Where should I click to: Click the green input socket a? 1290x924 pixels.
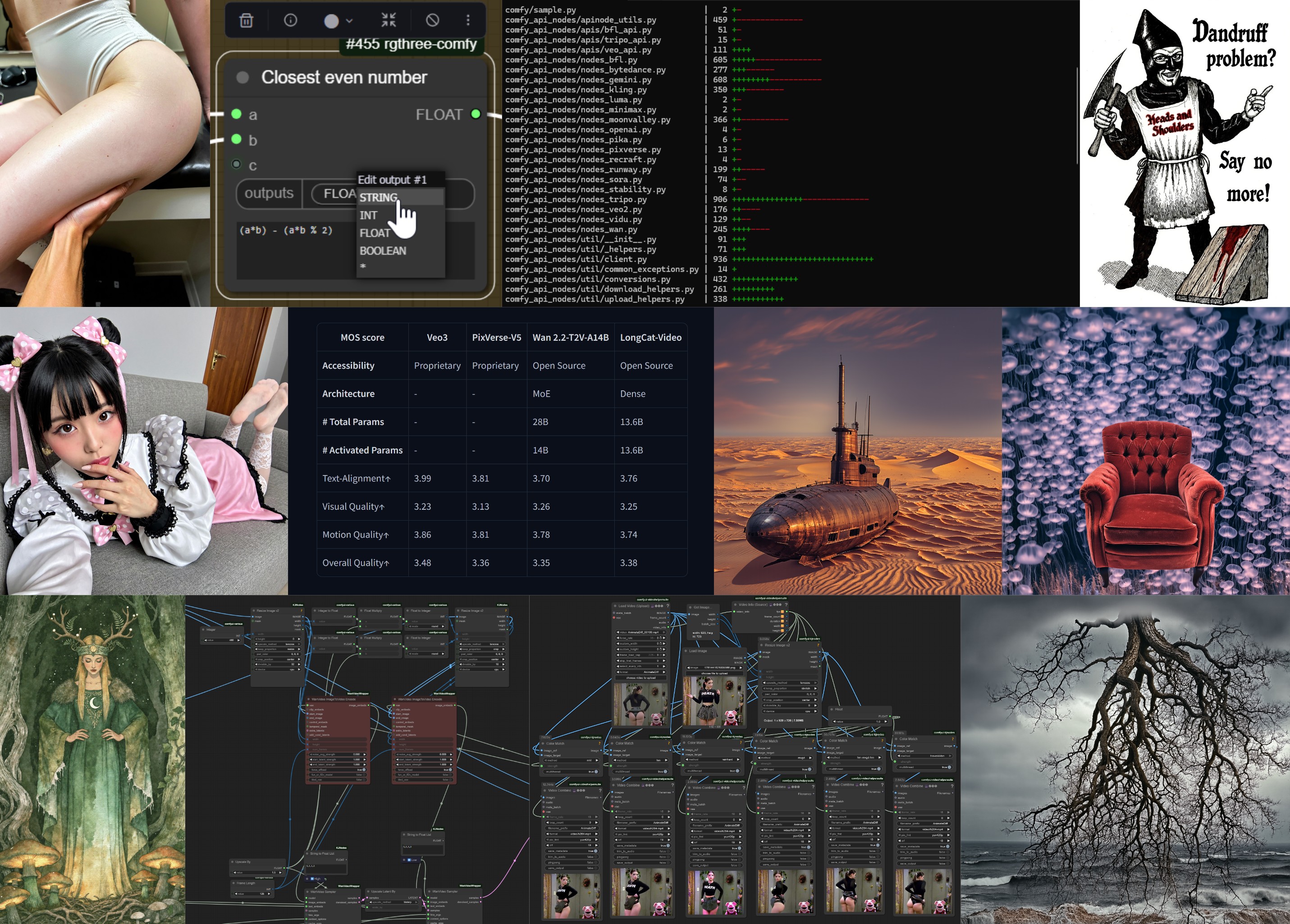[x=237, y=114]
